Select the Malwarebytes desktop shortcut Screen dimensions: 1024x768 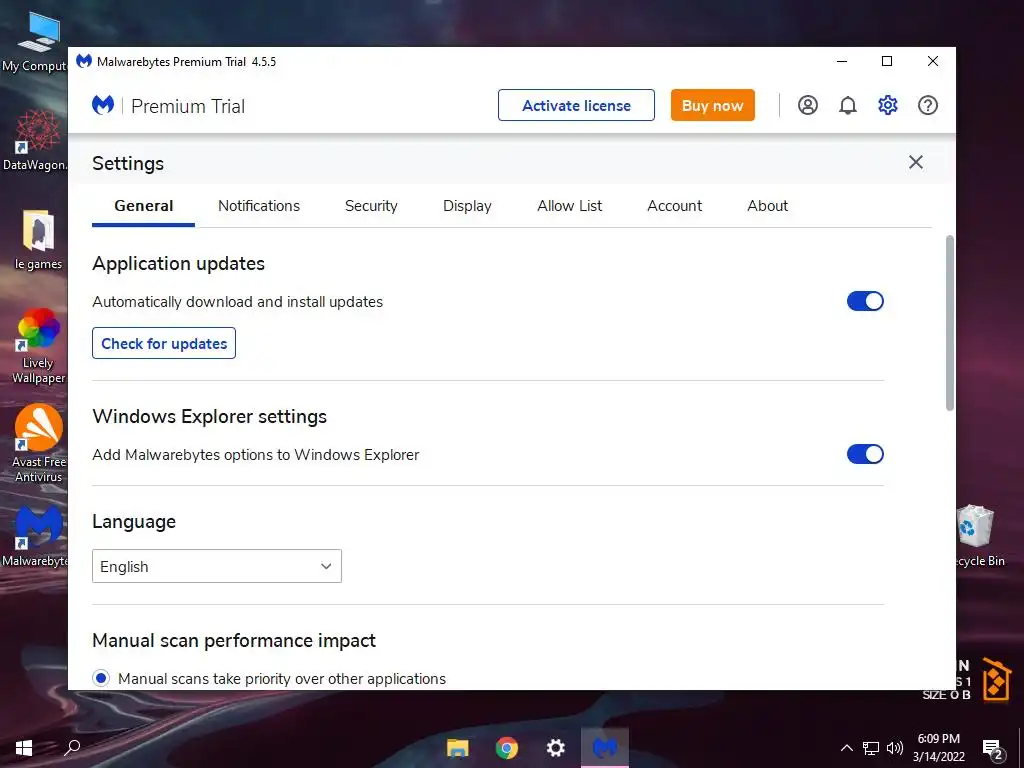(36, 536)
